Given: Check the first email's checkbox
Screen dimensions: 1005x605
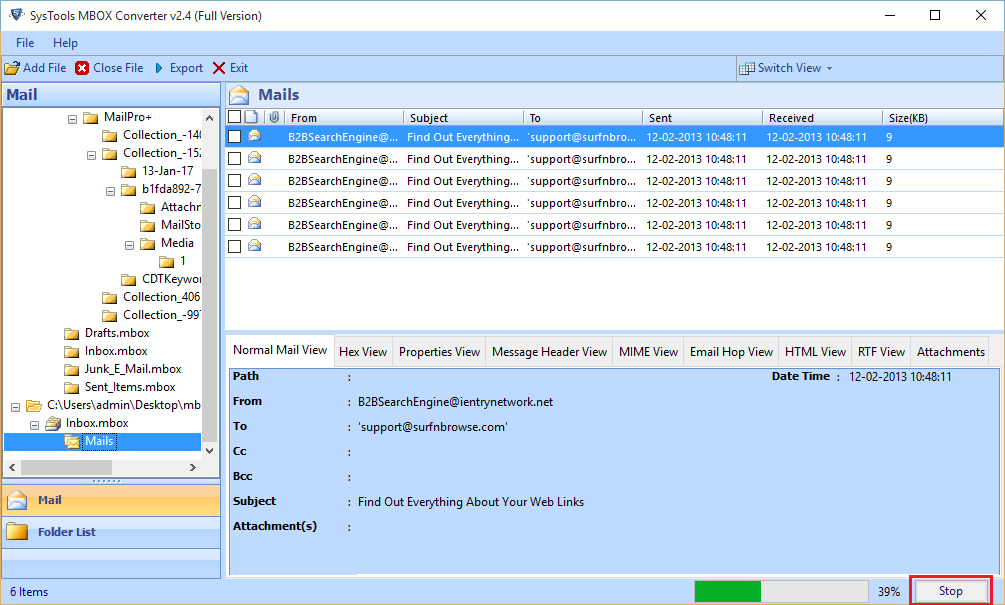Looking at the screenshot, I should (x=234, y=136).
